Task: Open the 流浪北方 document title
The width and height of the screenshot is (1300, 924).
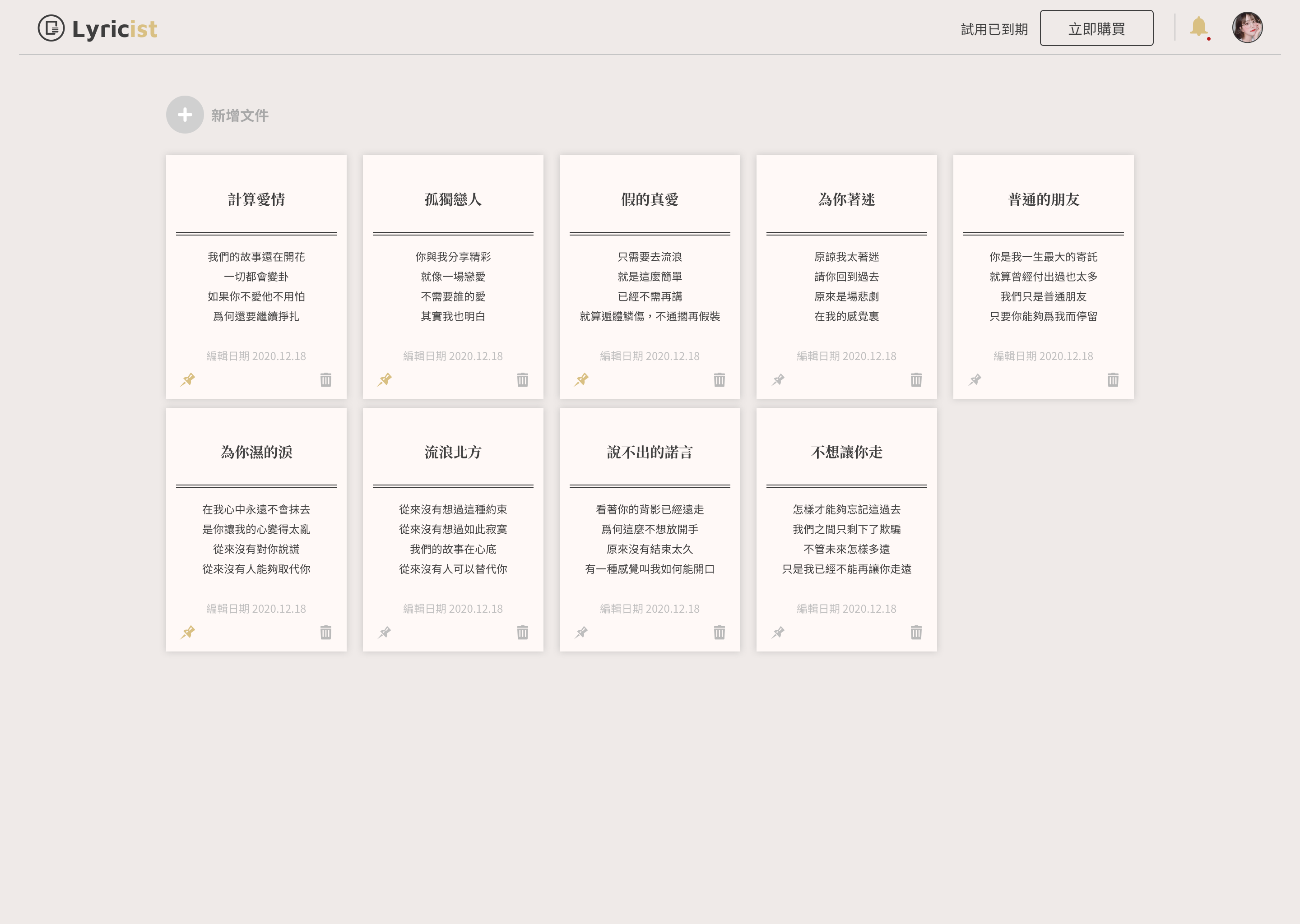Action: click(x=453, y=453)
